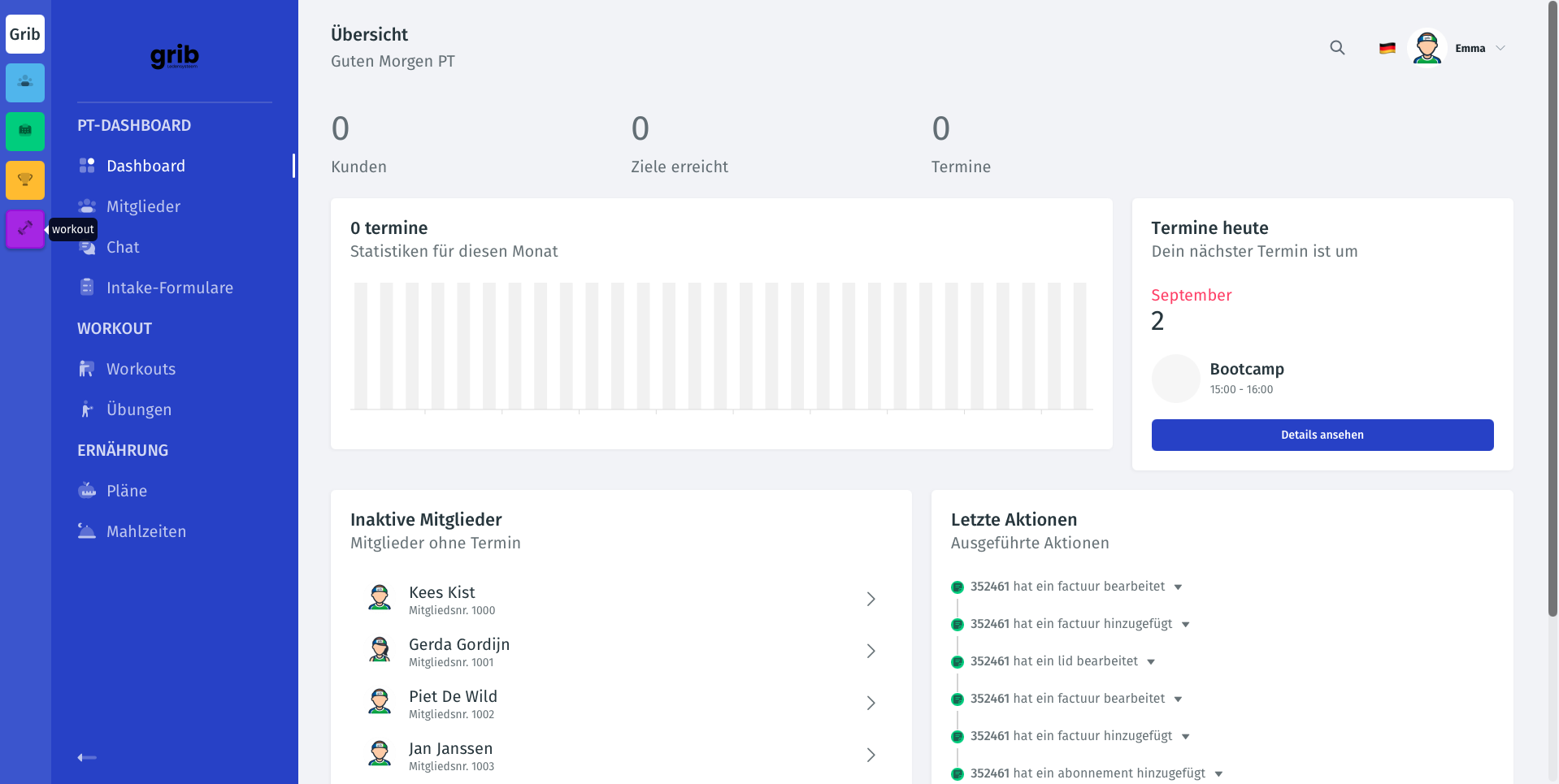
Task: Open the green module icon in the sidebar
Action: tap(25, 131)
